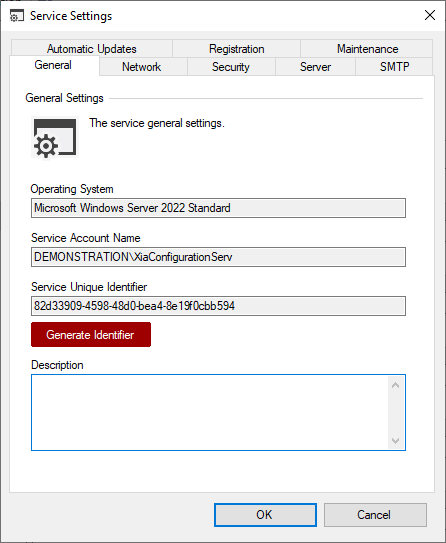This screenshot has width=446, height=543.
Task: Open the SMTP tab
Action: (394, 66)
